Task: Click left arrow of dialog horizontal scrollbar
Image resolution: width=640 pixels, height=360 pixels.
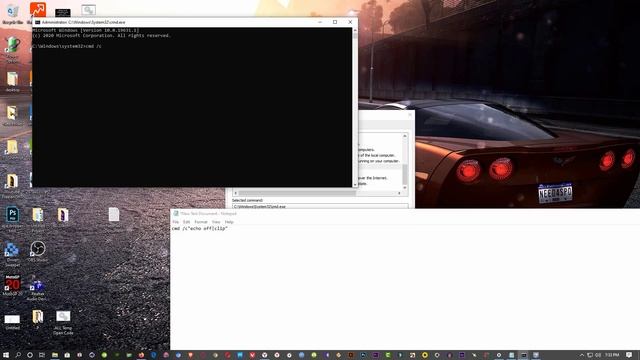Action: pyautogui.click(x=236, y=193)
